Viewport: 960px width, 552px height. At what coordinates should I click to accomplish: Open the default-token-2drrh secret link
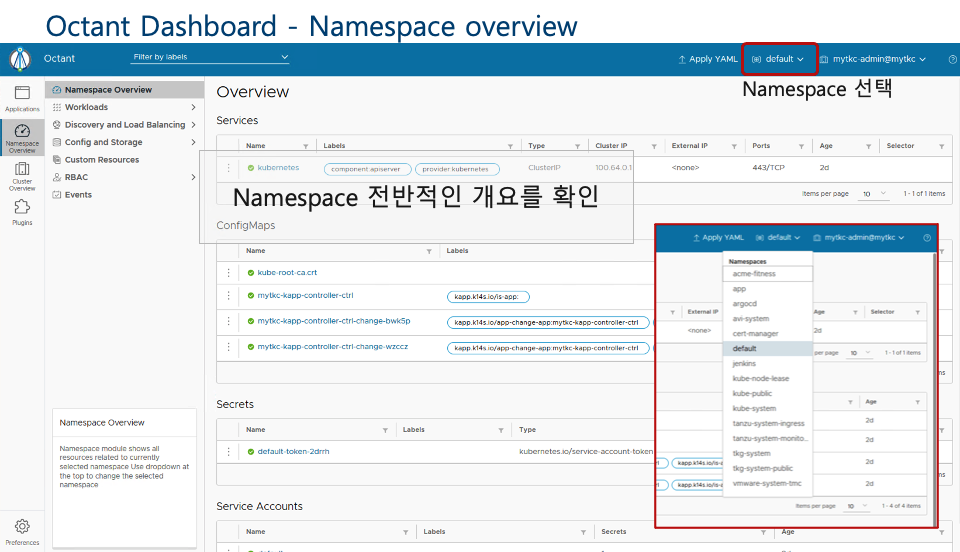pos(293,452)
